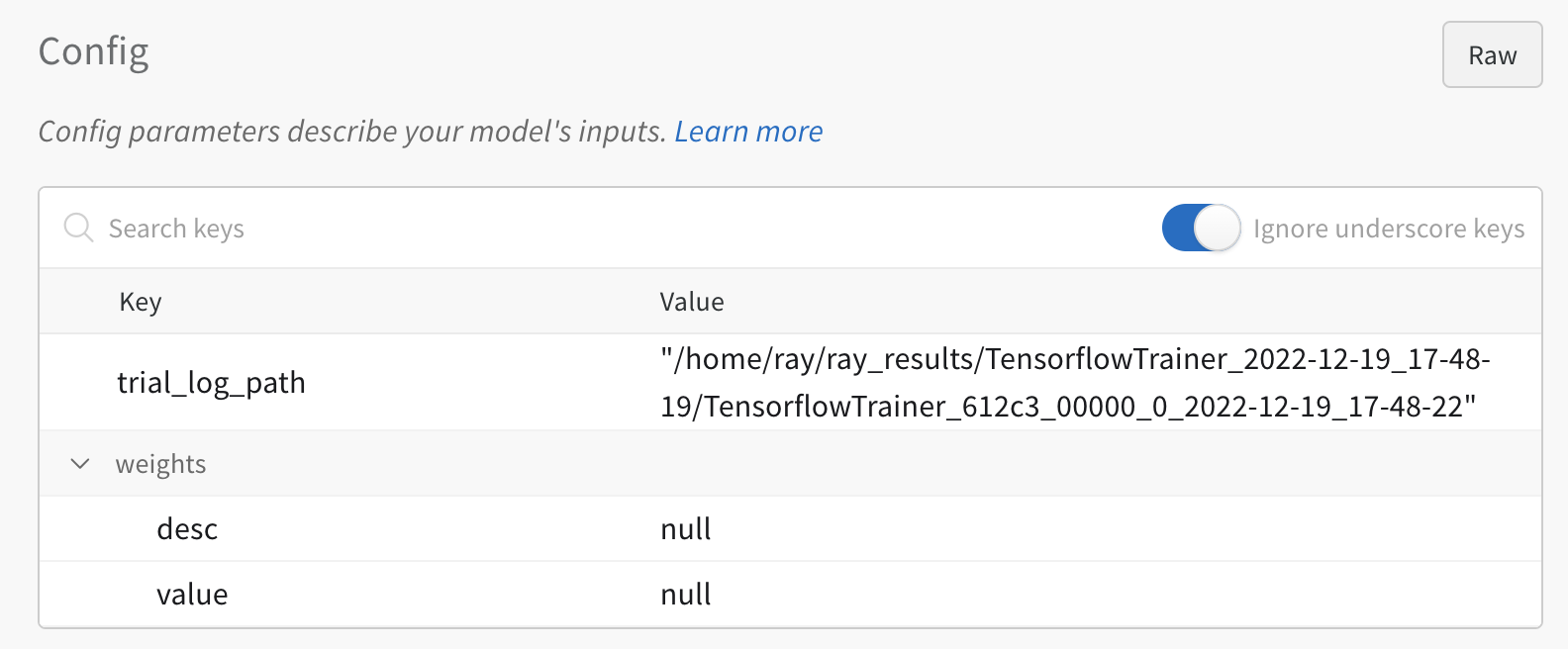
Task: Click the Config parameters description text
Action: [351, 131]
